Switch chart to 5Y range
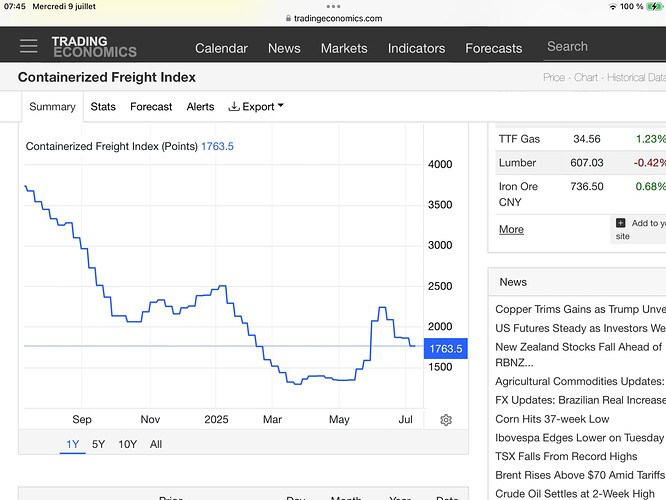This screenshot has height=500, width=666. tap(98, 444)
